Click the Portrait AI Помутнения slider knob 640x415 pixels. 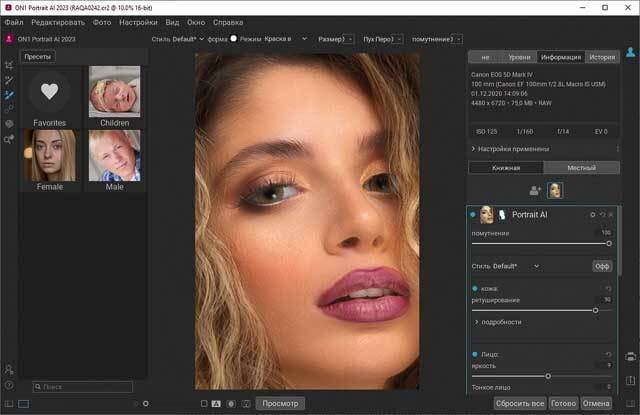(609, 244)
